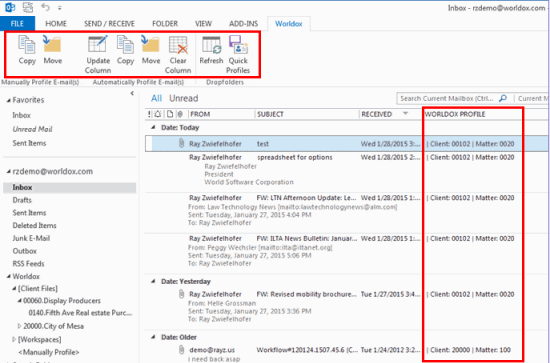Sort by the Attachment paperclip column header
The height and width of the screenshot is (363, 550).
coord(180,114)
